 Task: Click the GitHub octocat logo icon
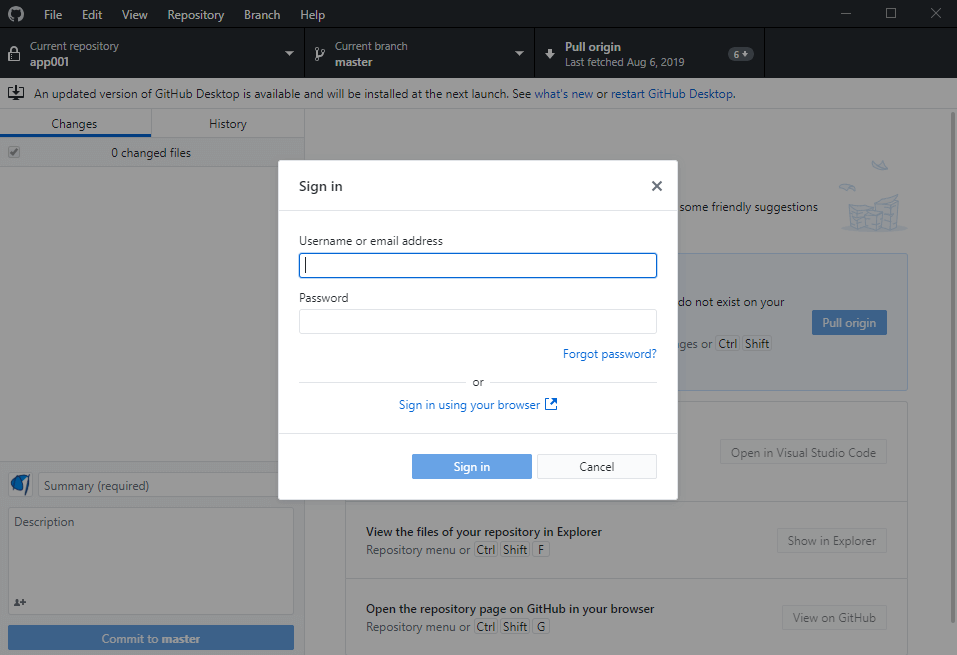[16, 13]
